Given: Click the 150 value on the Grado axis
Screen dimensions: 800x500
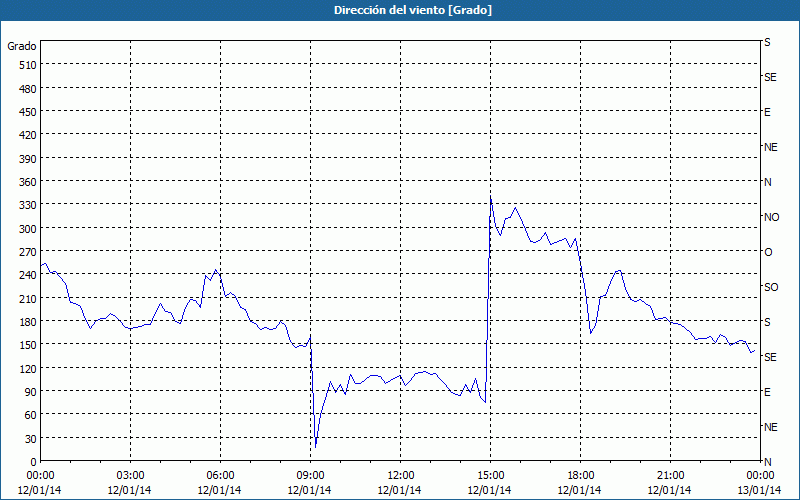Looking at the screenshot, I should 28,345.
